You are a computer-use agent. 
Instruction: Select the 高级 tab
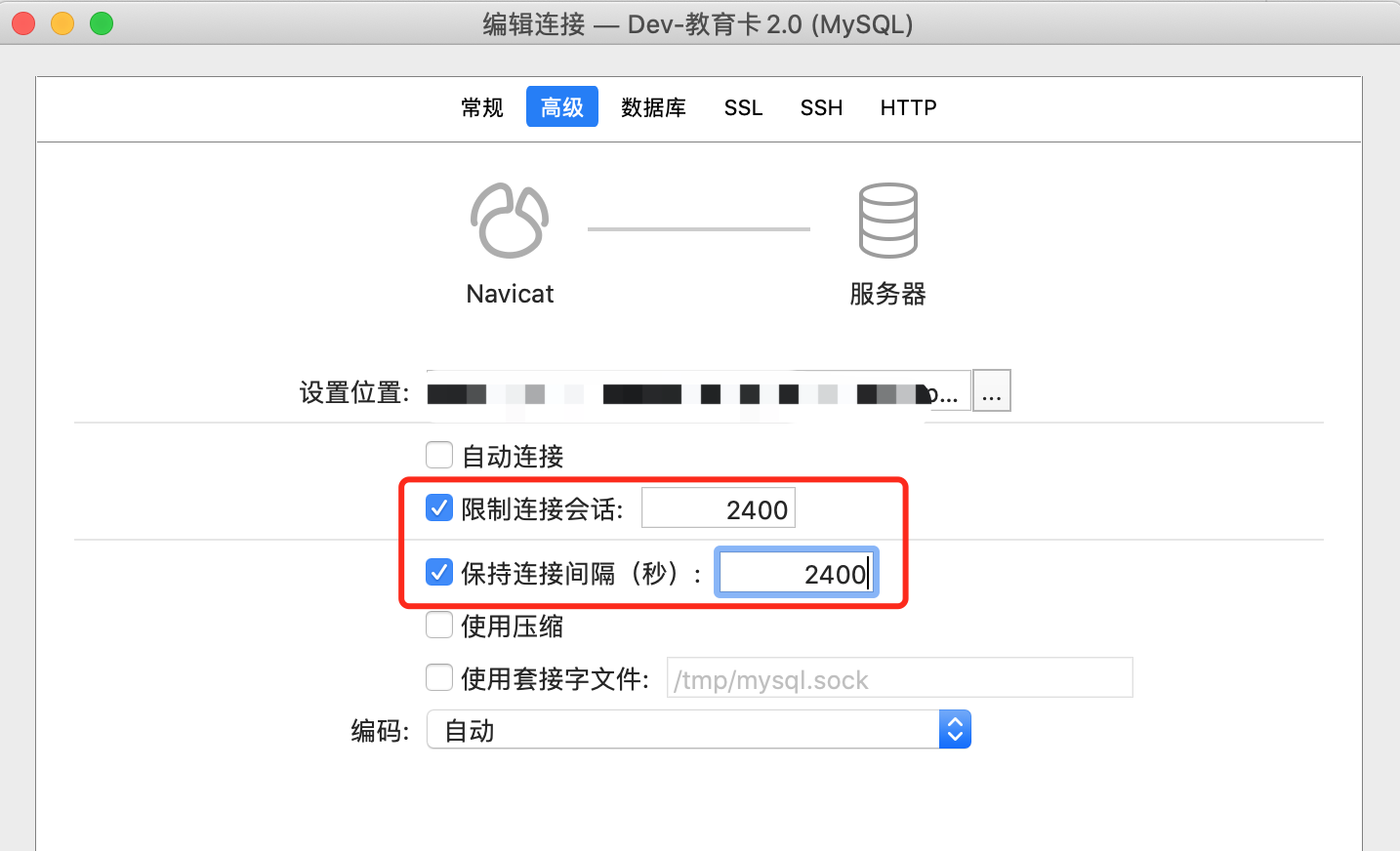point(562,106)
